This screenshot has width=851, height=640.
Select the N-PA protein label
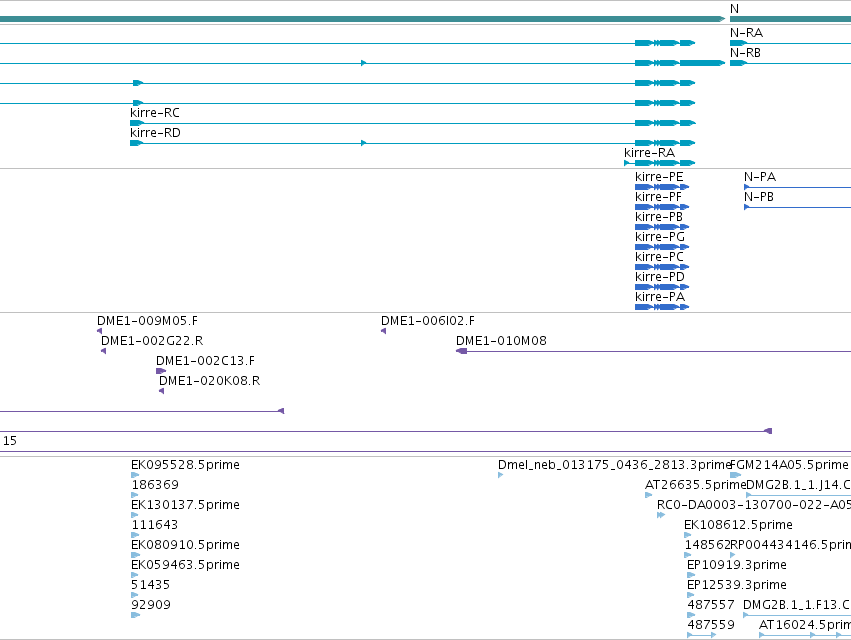760,176
